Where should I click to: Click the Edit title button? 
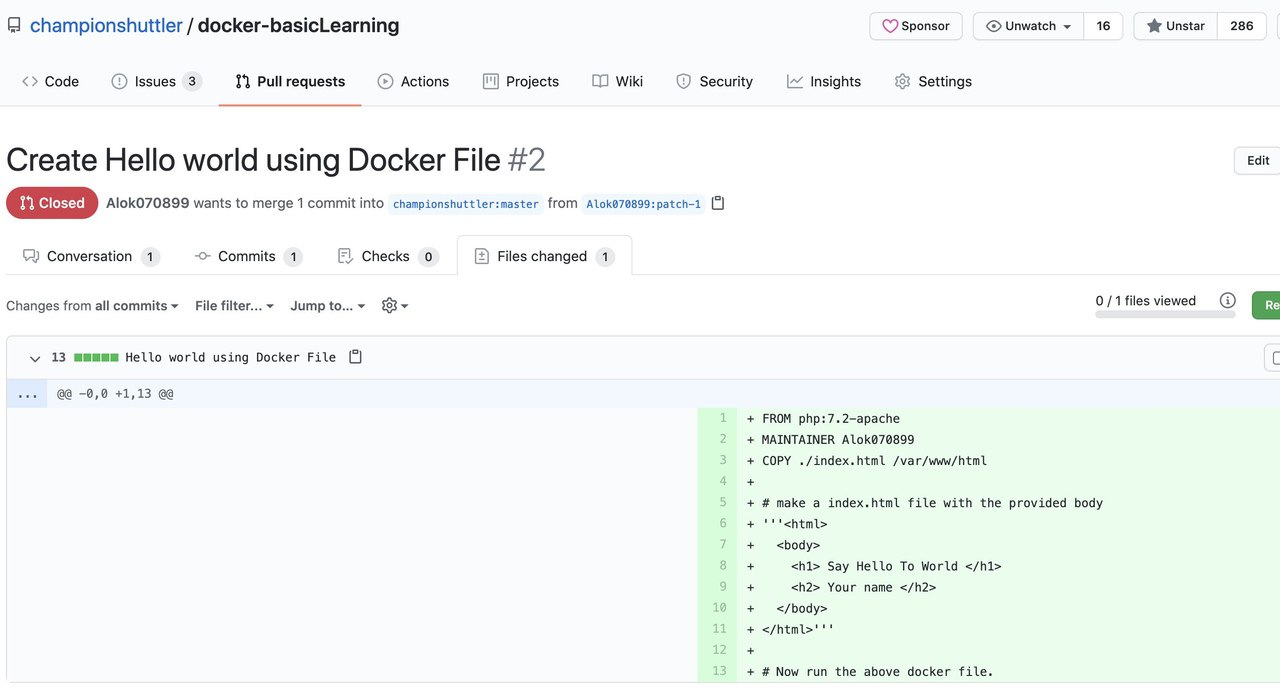pyautogui.click(x=1258, y=160)
